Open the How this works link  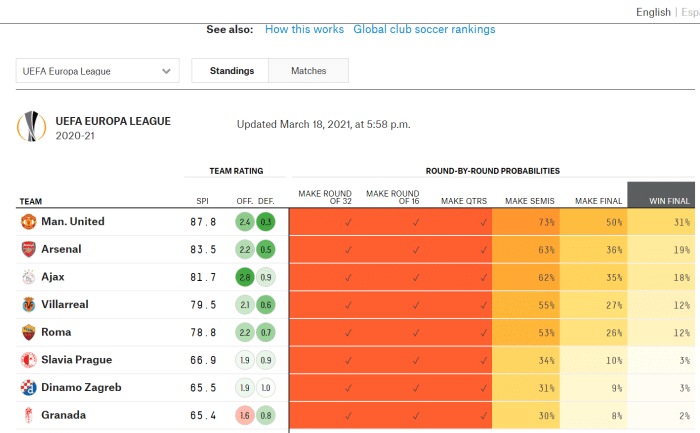(x=303, y=29)
